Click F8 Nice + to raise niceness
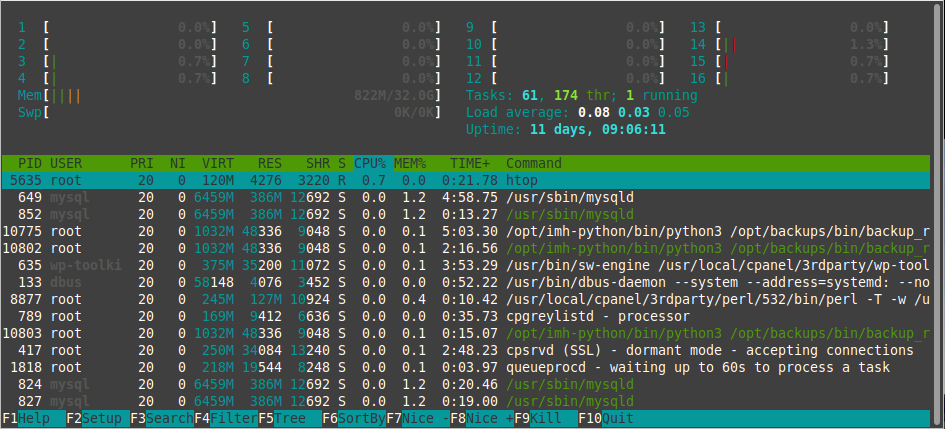Viewport: 945px width, 429px height. click(482, 418)
